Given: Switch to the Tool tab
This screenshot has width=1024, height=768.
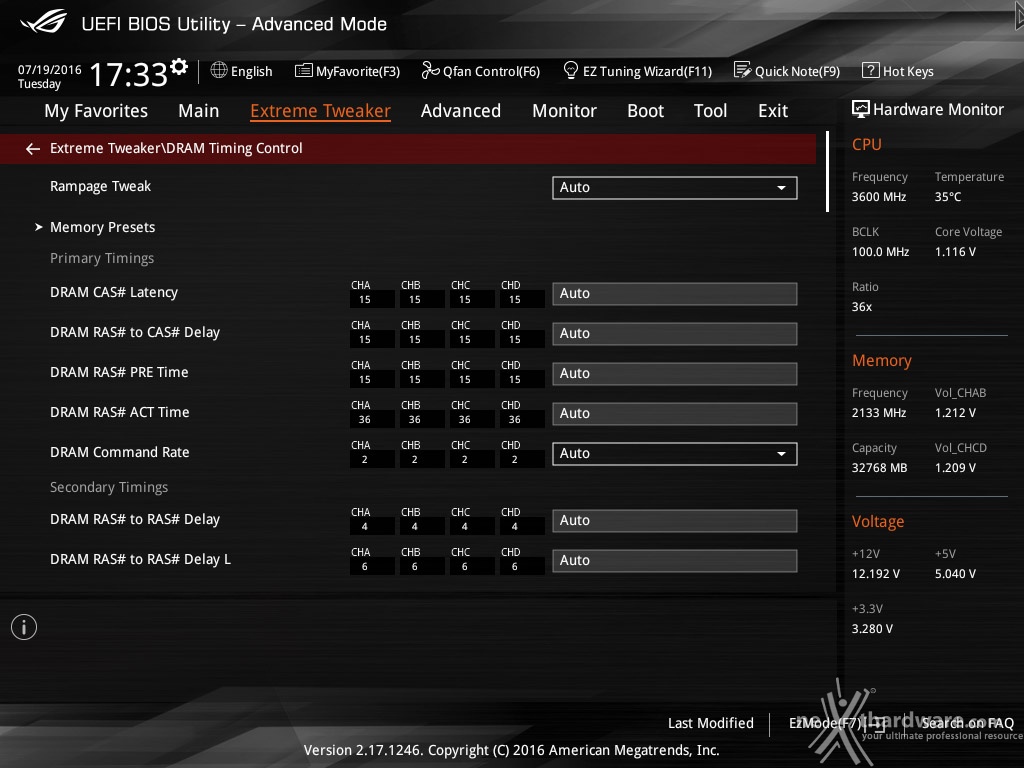Looking at the screenshot, I should click(x=711, y=111).
